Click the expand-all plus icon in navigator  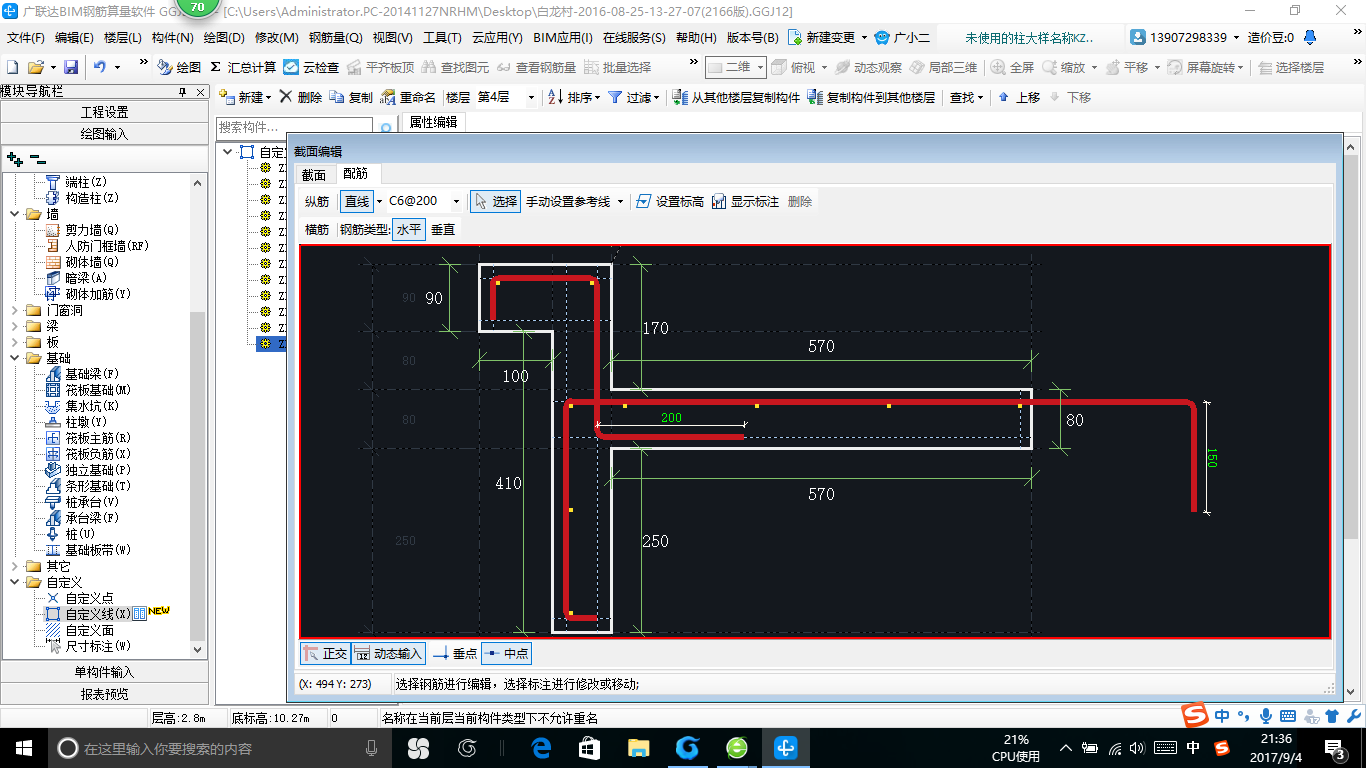(15, 158)
